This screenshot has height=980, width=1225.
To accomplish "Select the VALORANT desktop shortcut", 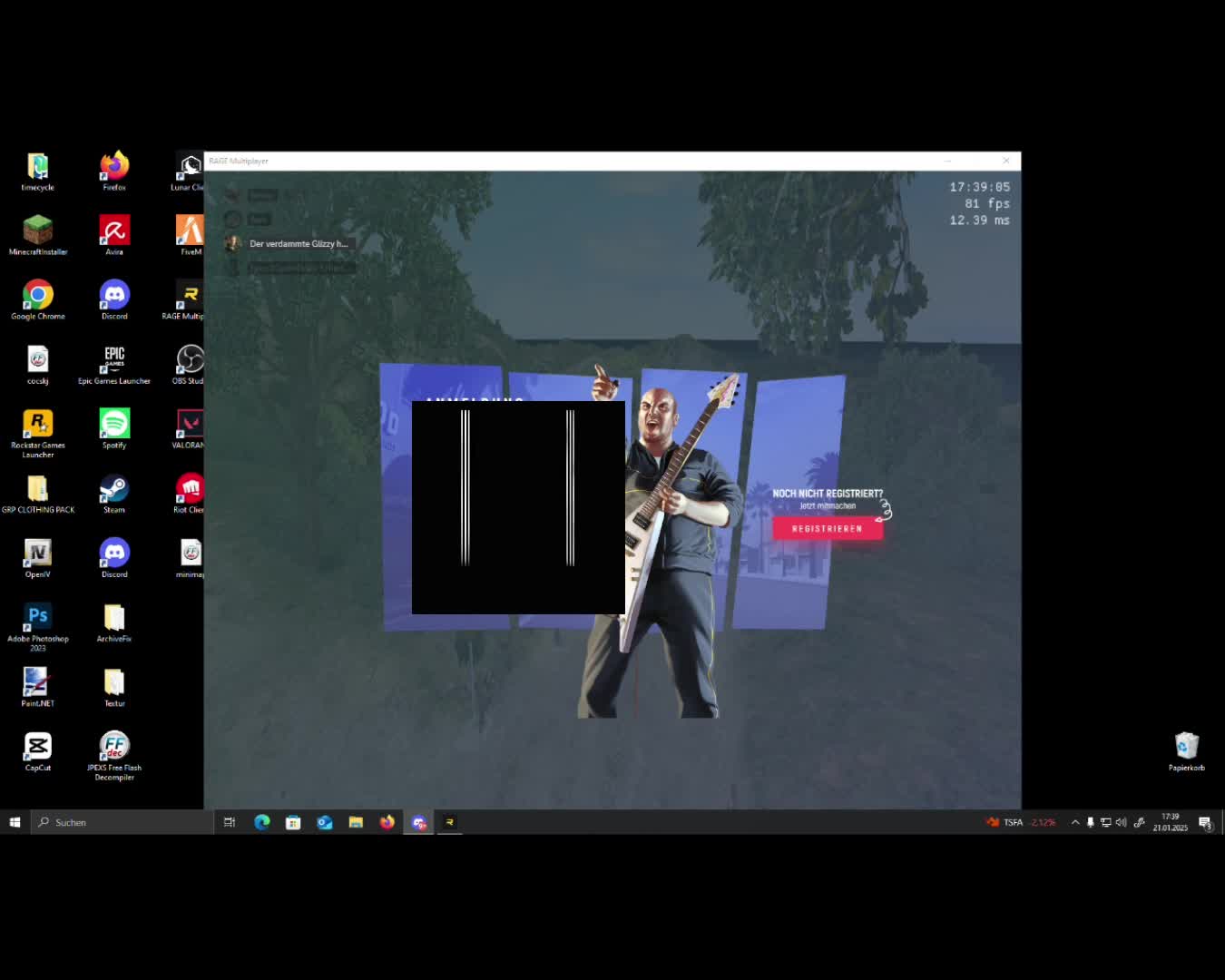I will click(189, 429).
